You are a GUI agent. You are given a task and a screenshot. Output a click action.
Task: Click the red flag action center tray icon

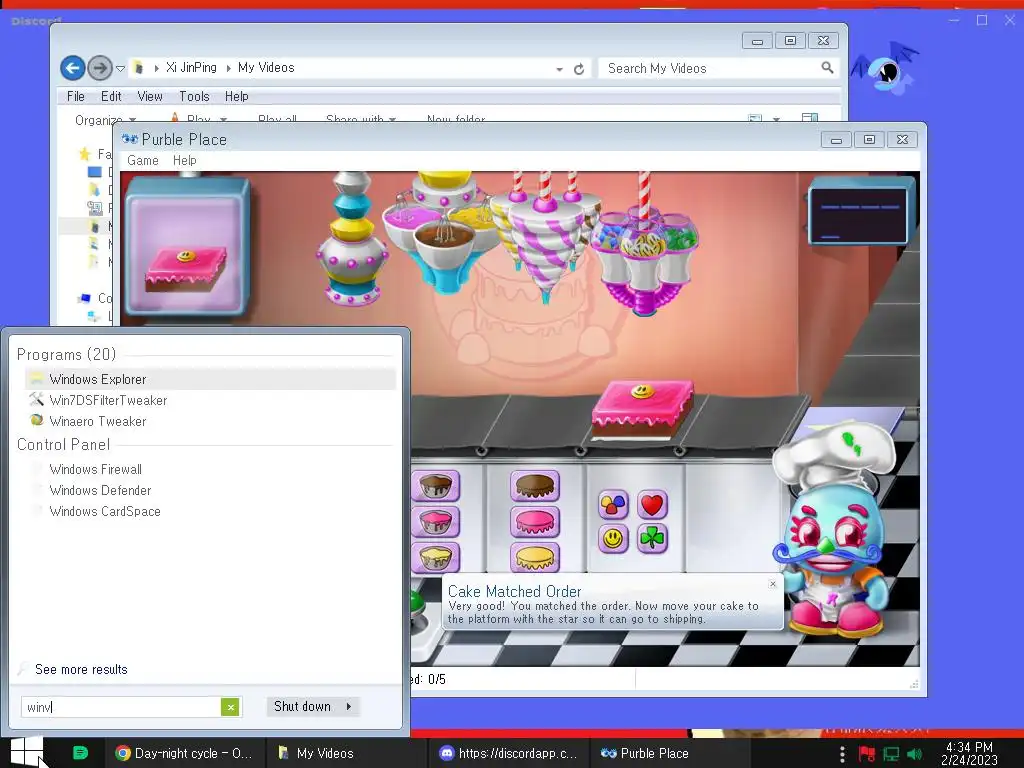(867, 754)
